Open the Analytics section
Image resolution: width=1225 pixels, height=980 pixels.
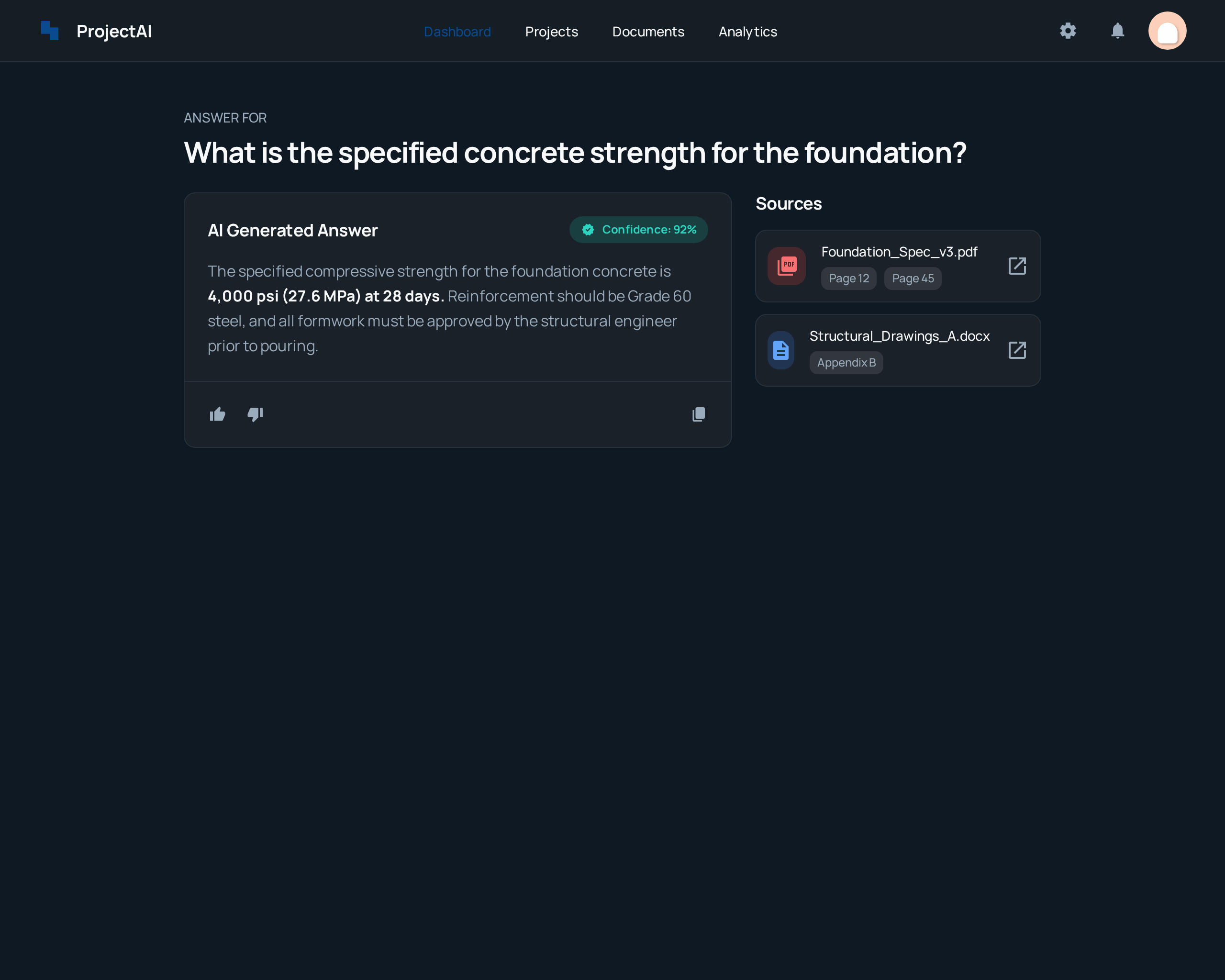[x=748, y=31]
